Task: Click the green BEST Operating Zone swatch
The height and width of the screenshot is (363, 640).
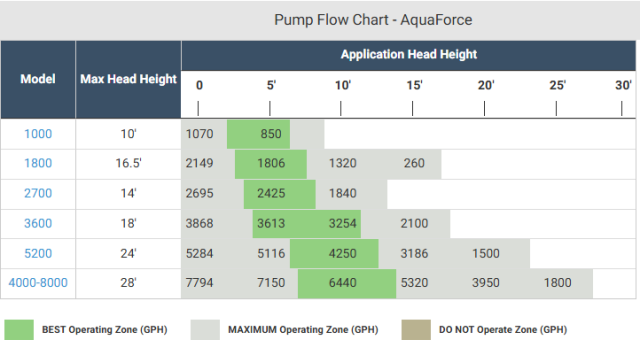Action: click(x=19, y=330)
